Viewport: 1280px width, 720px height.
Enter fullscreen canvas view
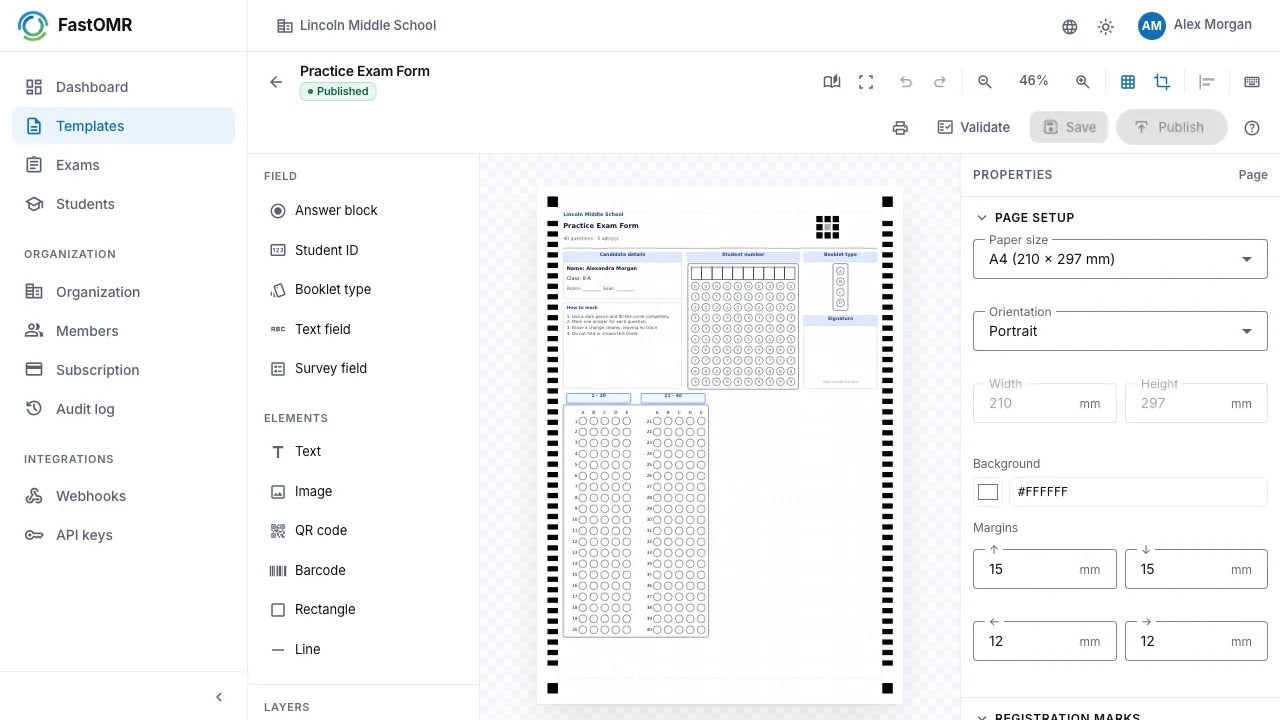pyautogui.click(x=866, y=82)
